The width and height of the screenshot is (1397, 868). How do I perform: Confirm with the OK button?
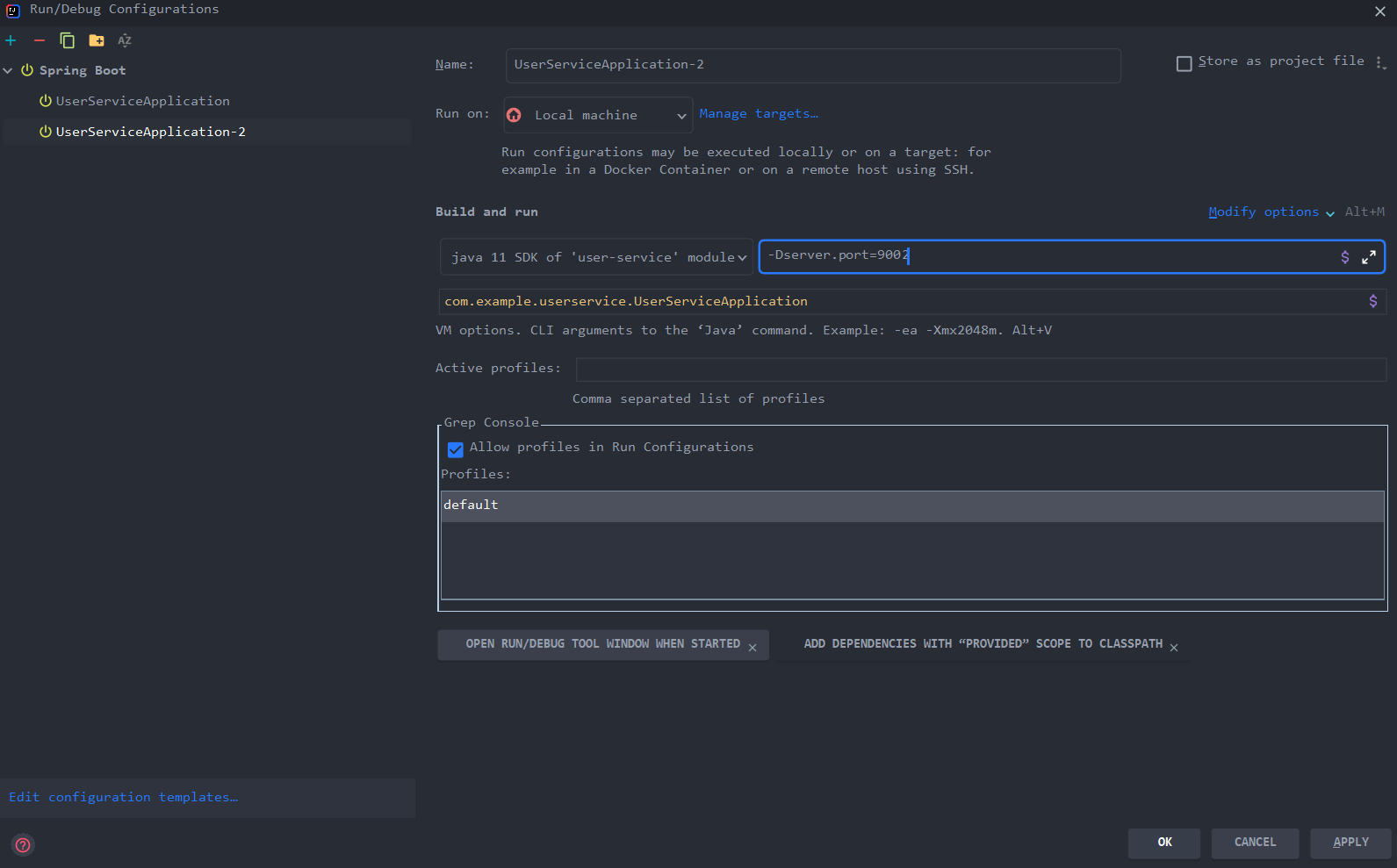[1164, 843]
